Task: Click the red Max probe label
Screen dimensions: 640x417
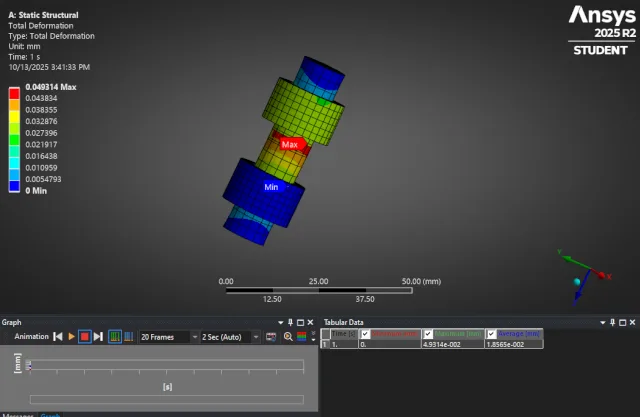Action: [293, 144]
